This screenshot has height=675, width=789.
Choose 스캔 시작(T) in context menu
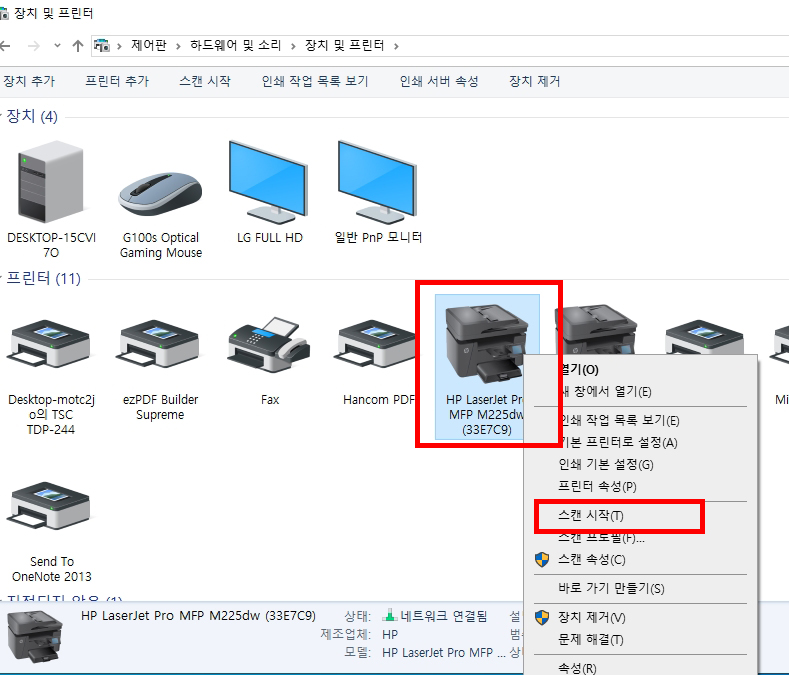641,515
